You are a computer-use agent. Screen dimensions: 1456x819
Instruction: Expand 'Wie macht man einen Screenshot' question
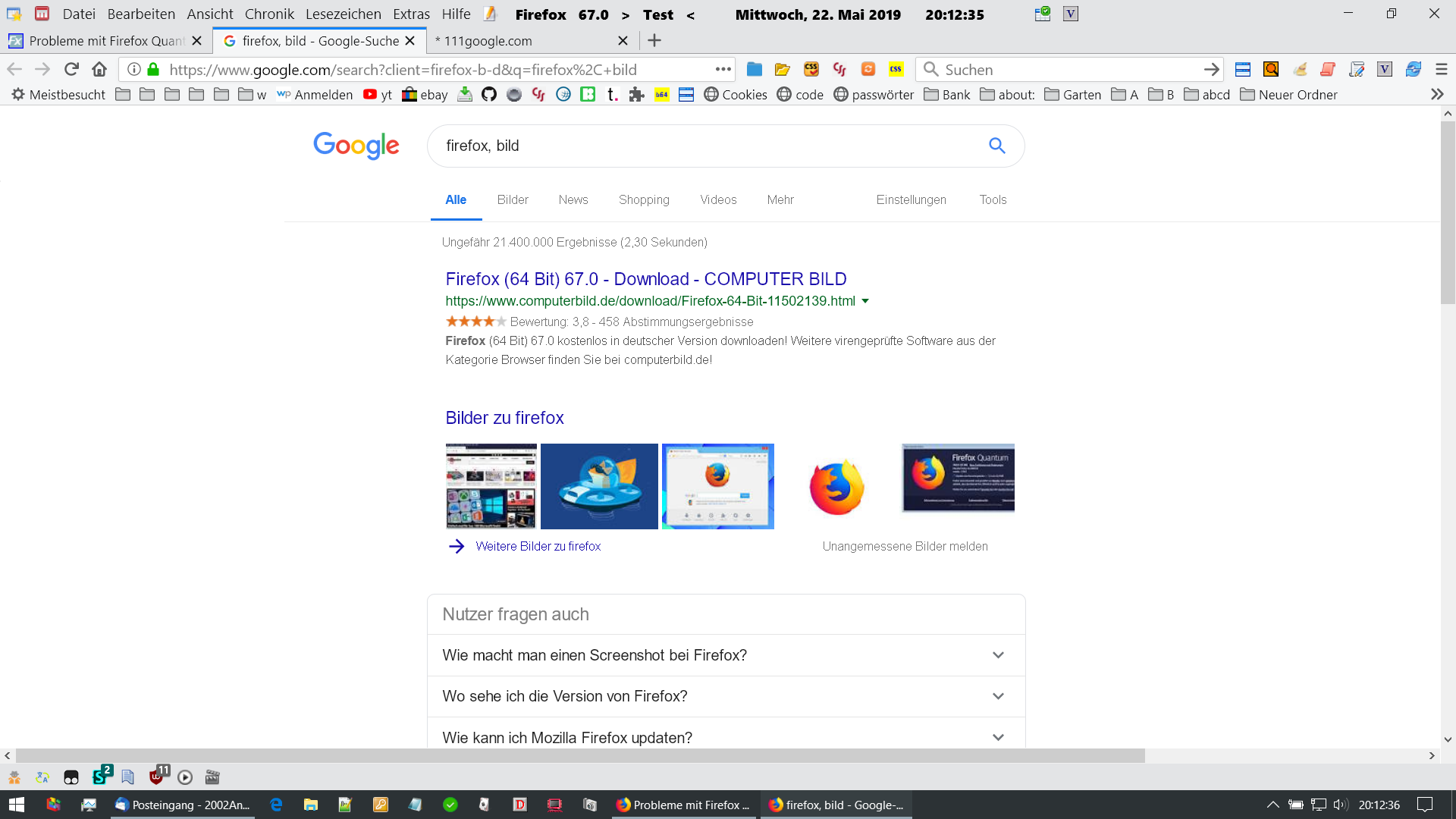pyautogui.click(x=998, y=655)
